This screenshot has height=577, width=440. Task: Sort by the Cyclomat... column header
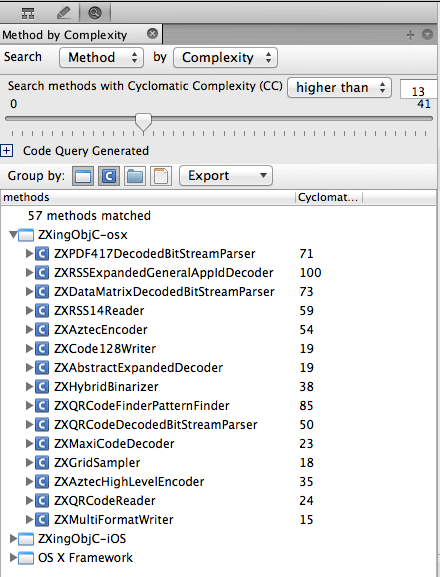tap(328, 197)
